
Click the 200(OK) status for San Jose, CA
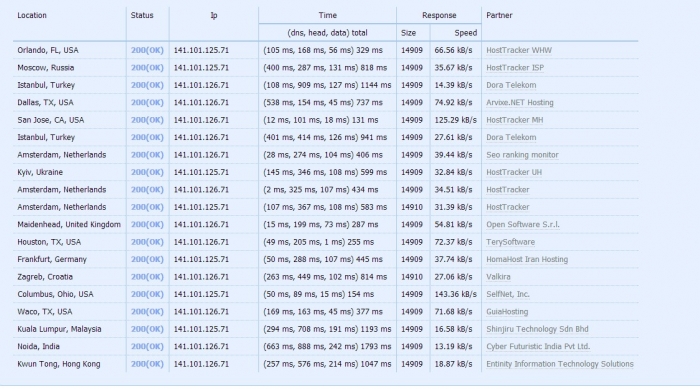click(x=147, y=120)
